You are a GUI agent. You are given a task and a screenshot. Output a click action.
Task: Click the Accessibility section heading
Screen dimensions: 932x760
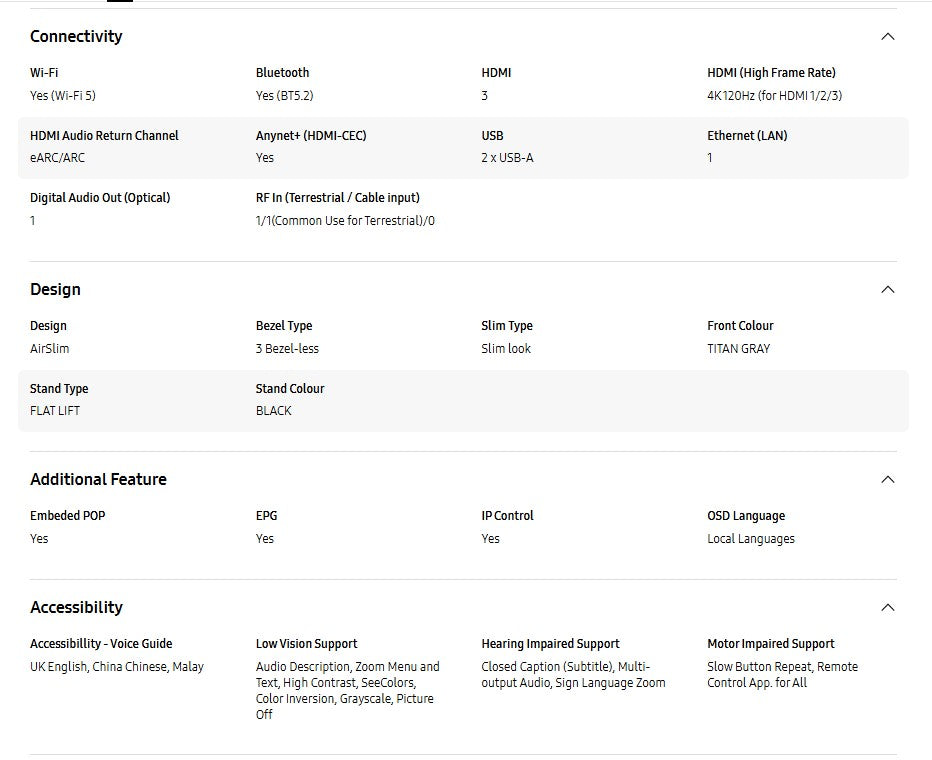click(x=76, y=608)
